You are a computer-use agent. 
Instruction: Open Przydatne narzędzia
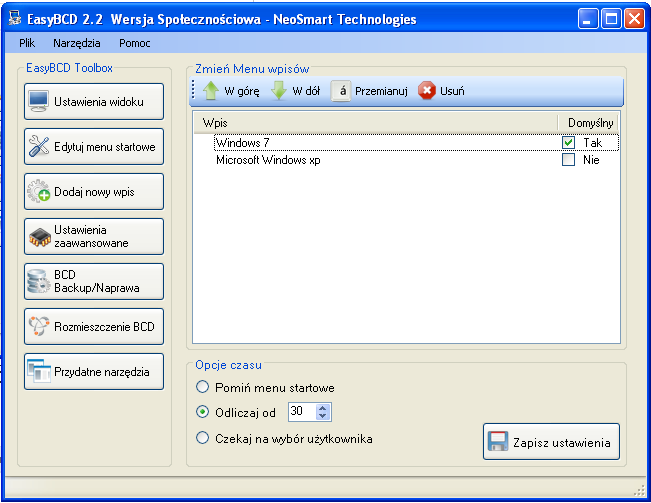pyautogui.click(x=94, y=371)
